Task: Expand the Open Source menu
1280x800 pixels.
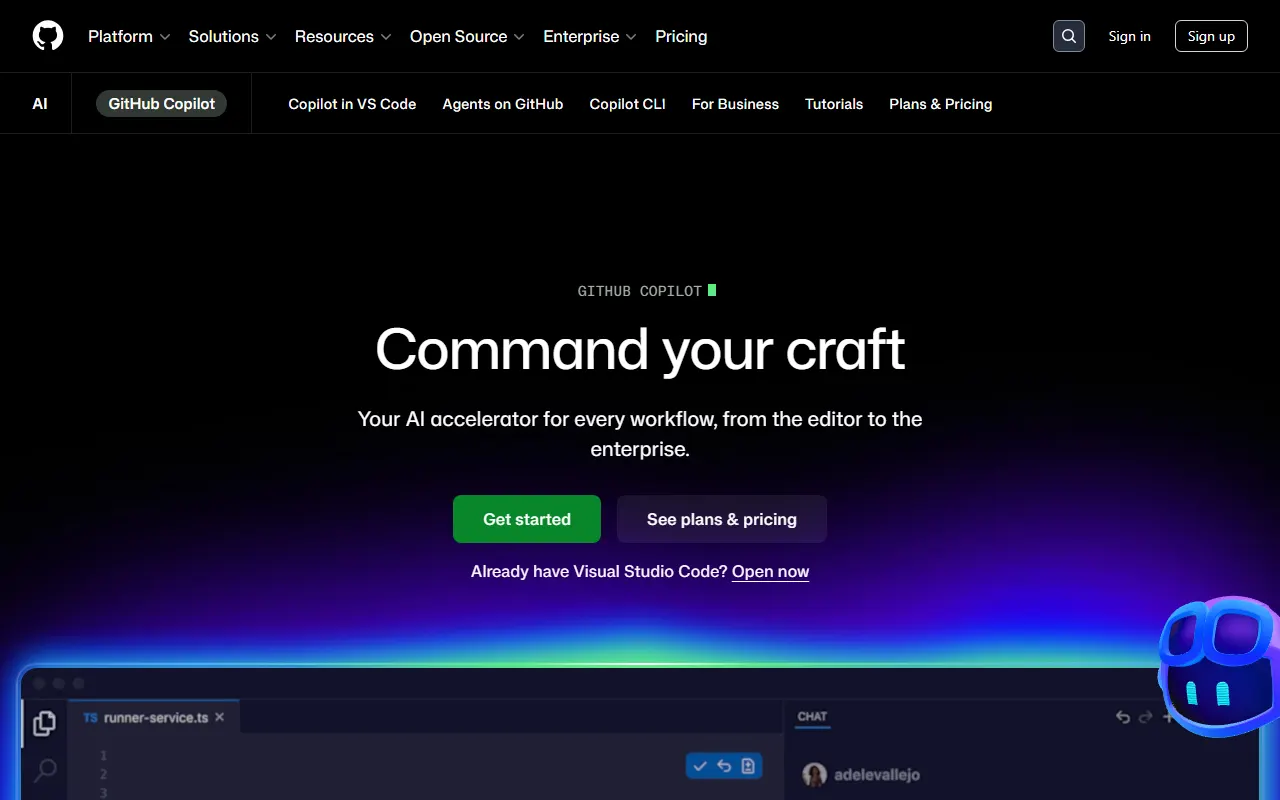Action: 467,36
